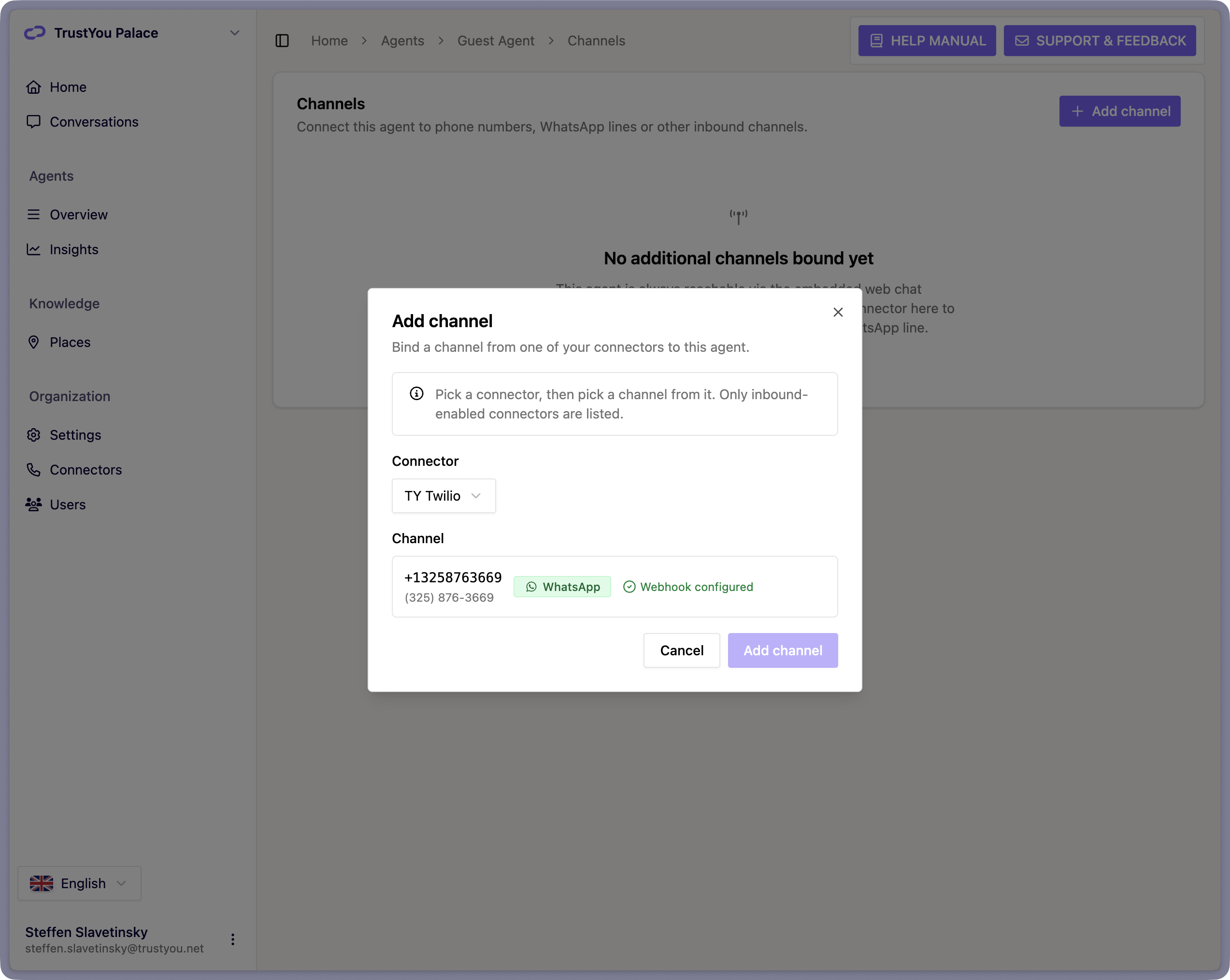This screenshot has width=1230, height=980.
Task: Click the Webhook configured check icon
Action: 629,587
